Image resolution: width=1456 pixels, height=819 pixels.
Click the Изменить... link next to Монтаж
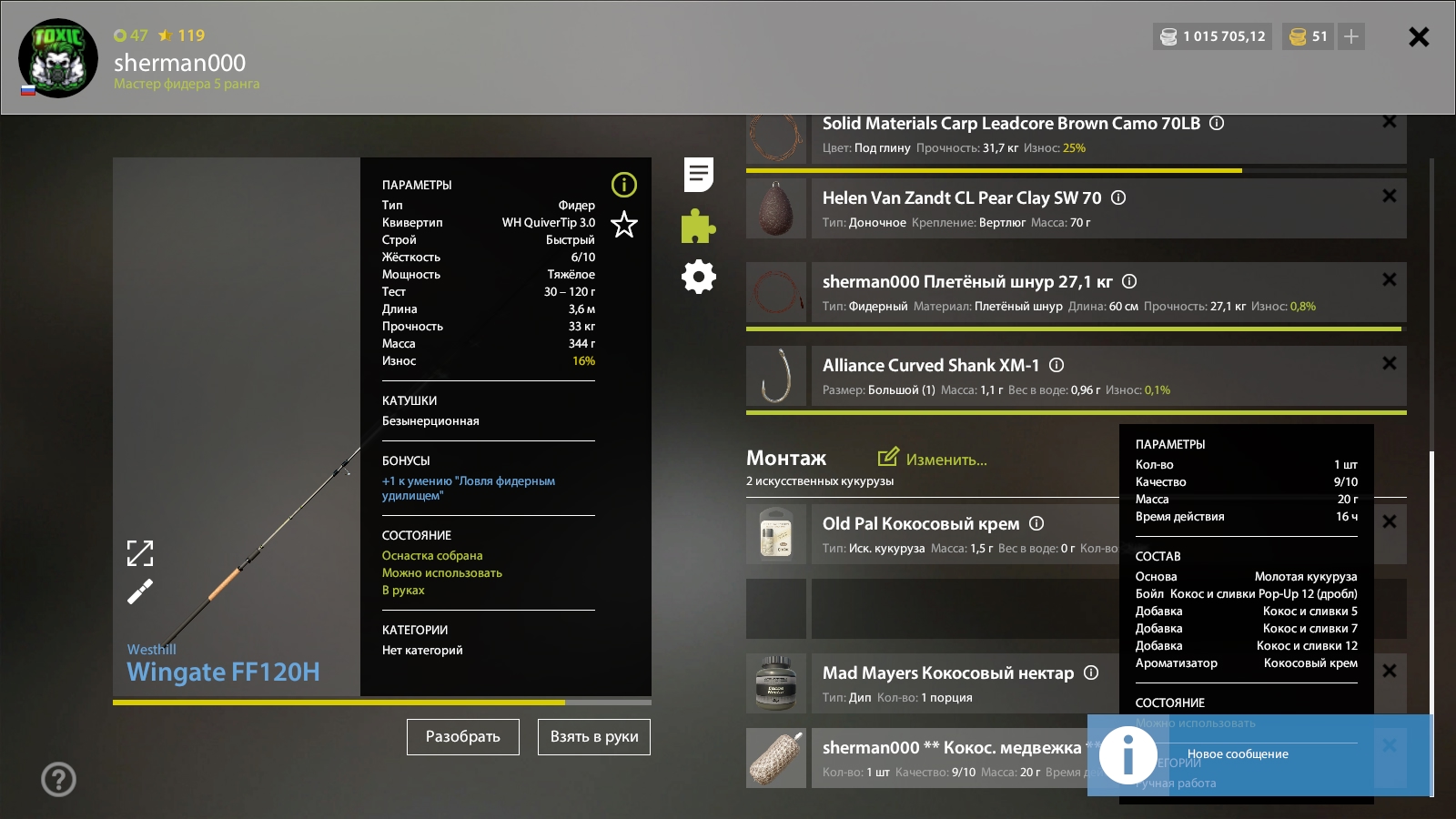[933, 459]
